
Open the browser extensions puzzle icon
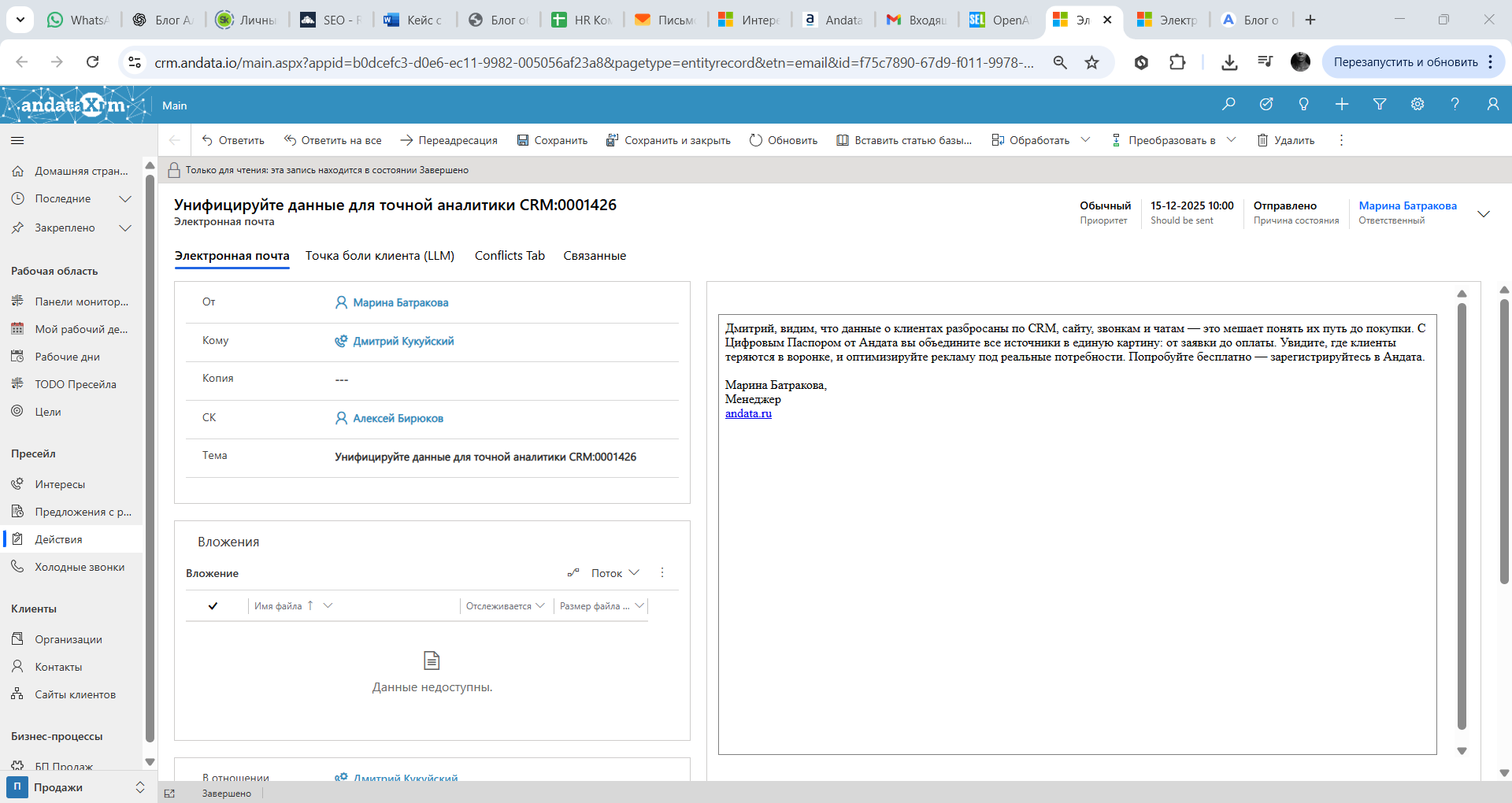[1177, 62]
